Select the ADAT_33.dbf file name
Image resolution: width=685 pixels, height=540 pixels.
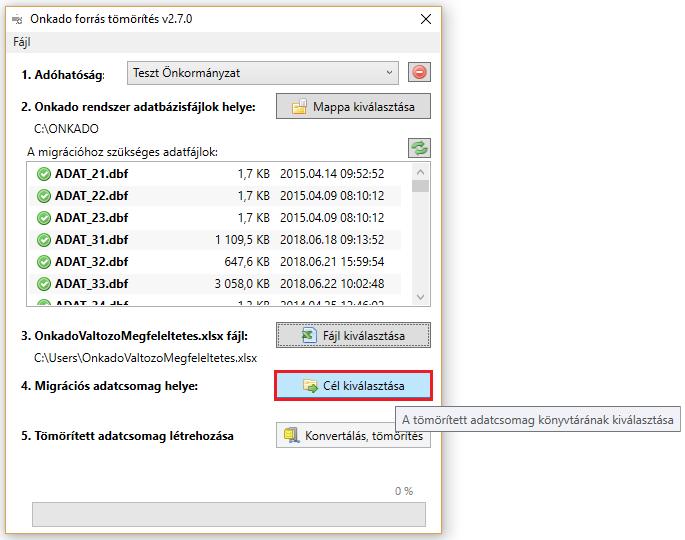(x=92, y=284)
